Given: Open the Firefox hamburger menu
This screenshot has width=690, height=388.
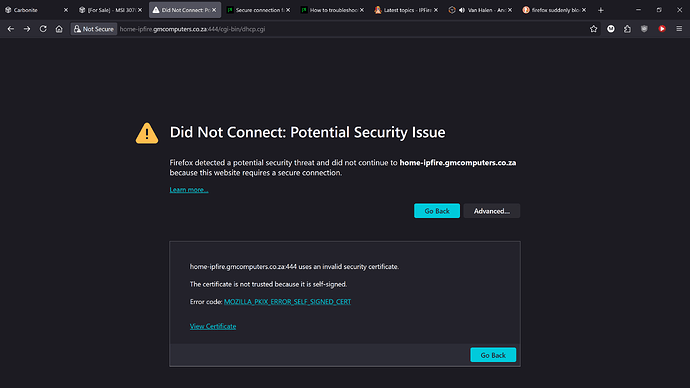Looking at the screenshot, I should coord(679,29).
